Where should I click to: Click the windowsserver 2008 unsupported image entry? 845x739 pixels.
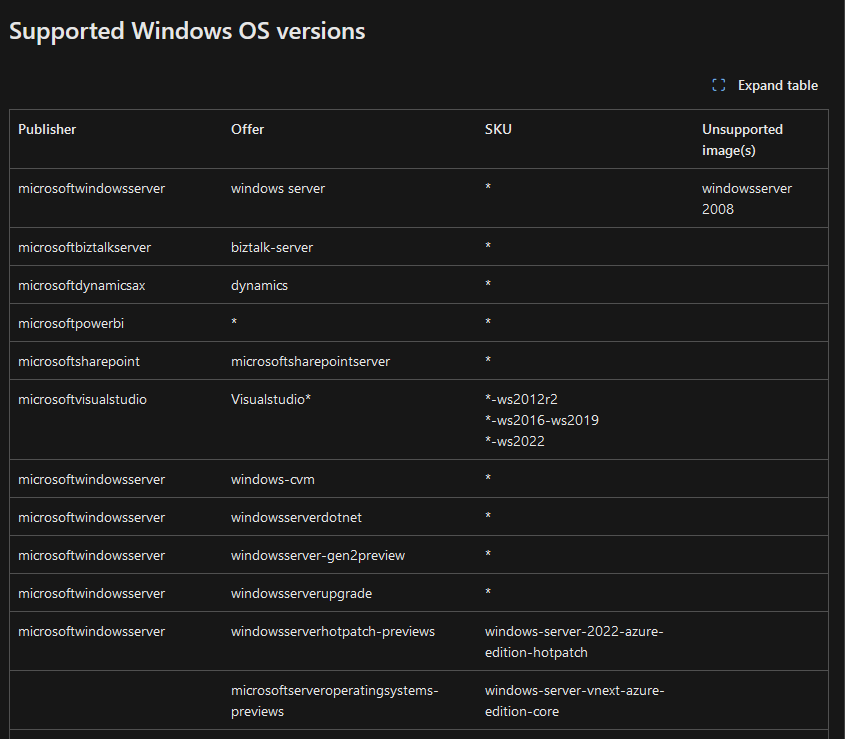click(746, 198)
